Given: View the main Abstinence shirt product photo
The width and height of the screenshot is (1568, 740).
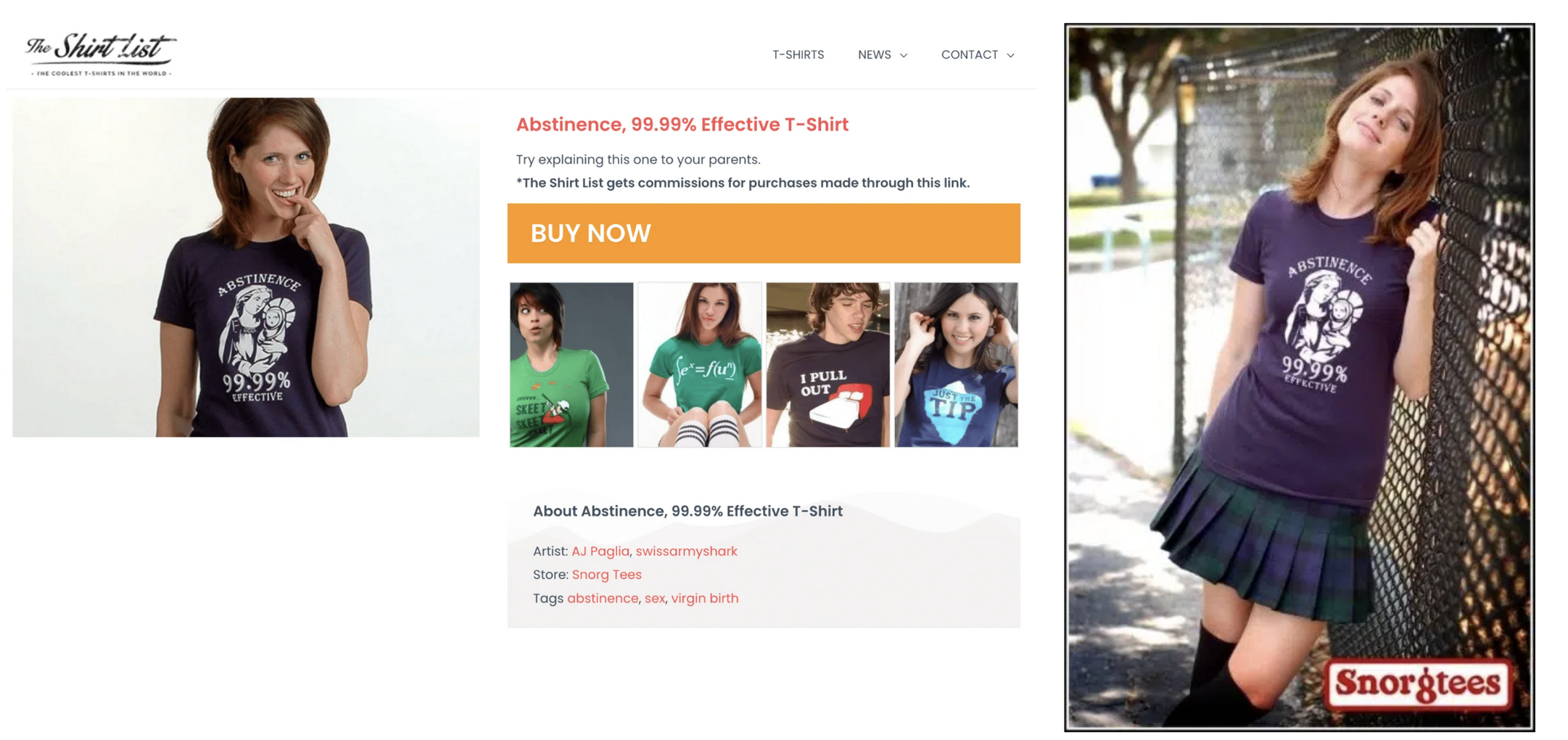Looking at the screenshot, I should tap(246, 267).
